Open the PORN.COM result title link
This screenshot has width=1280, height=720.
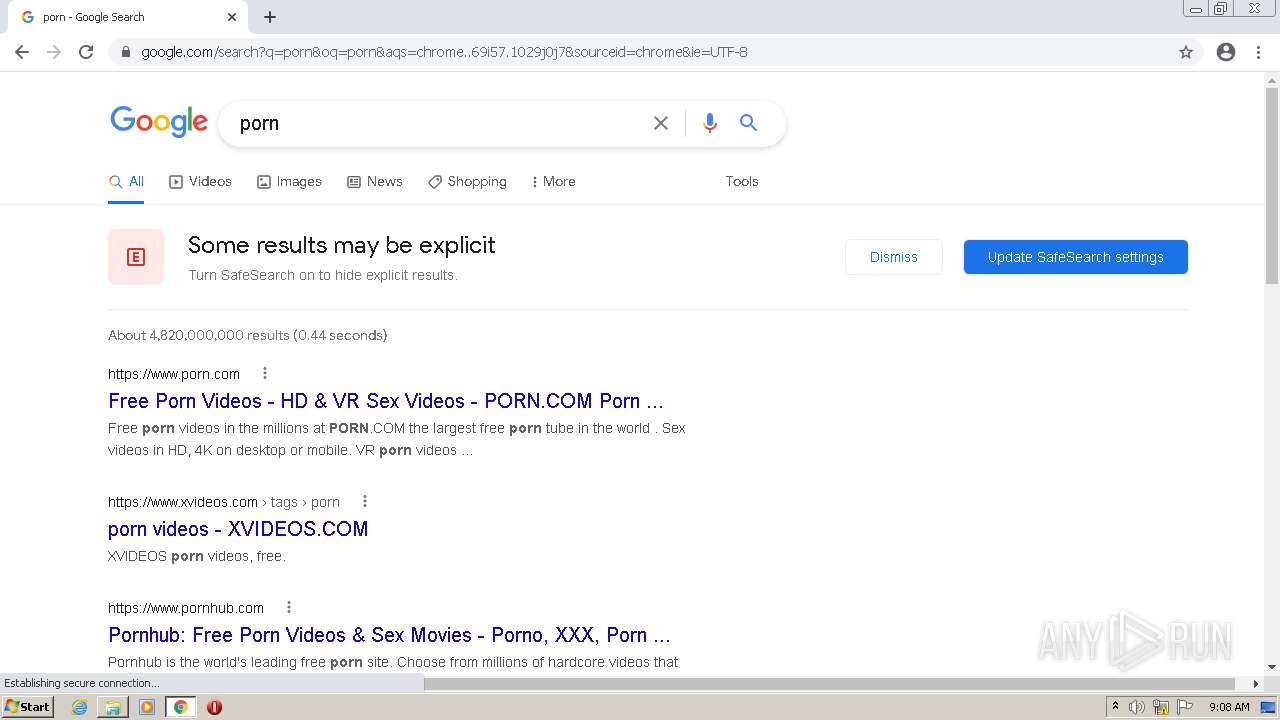[x=386, y=401]
